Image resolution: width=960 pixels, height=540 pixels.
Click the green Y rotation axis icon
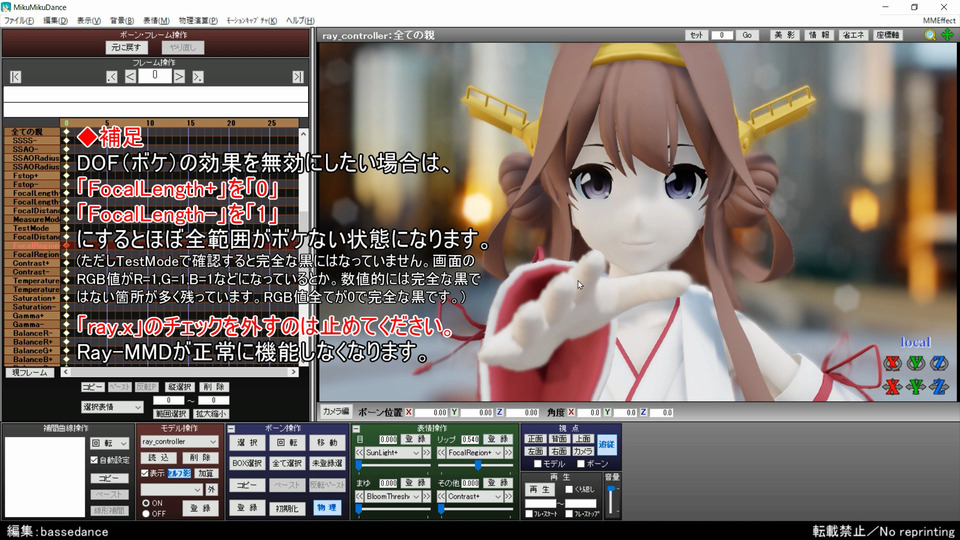[x=916, y=363]
